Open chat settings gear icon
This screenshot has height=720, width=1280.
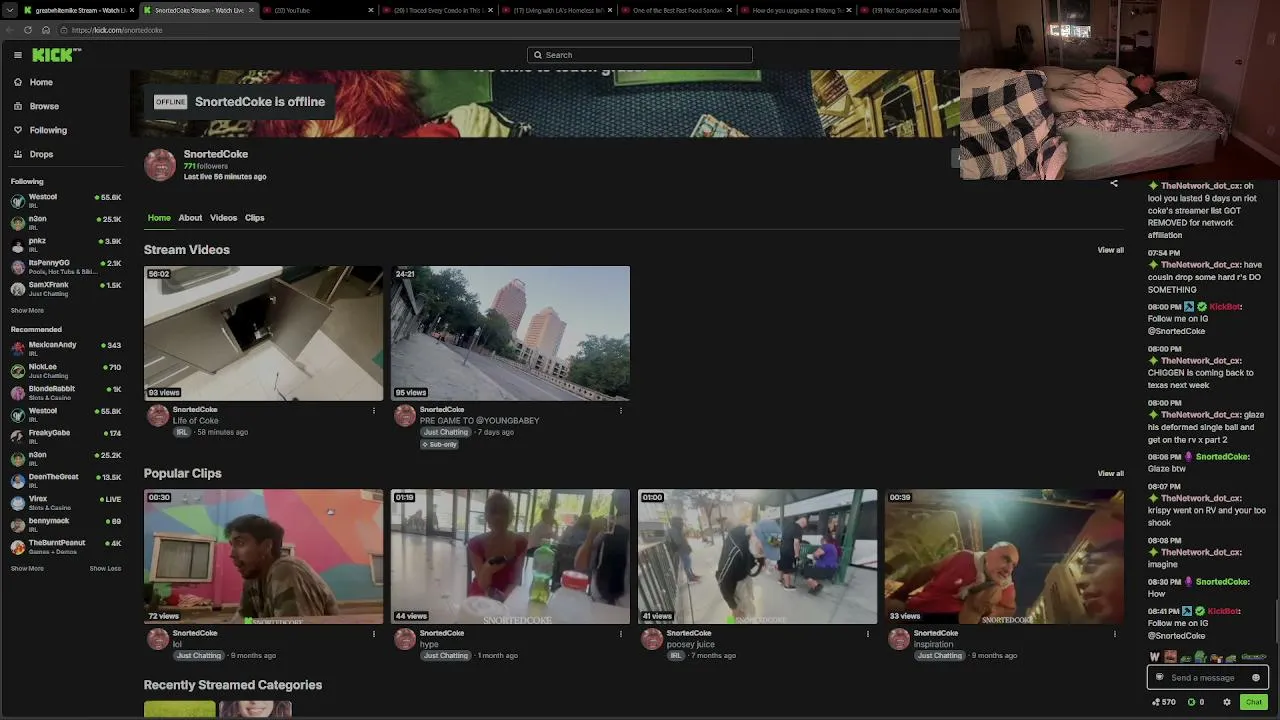pyautogui.click(x=1227, y=702)
